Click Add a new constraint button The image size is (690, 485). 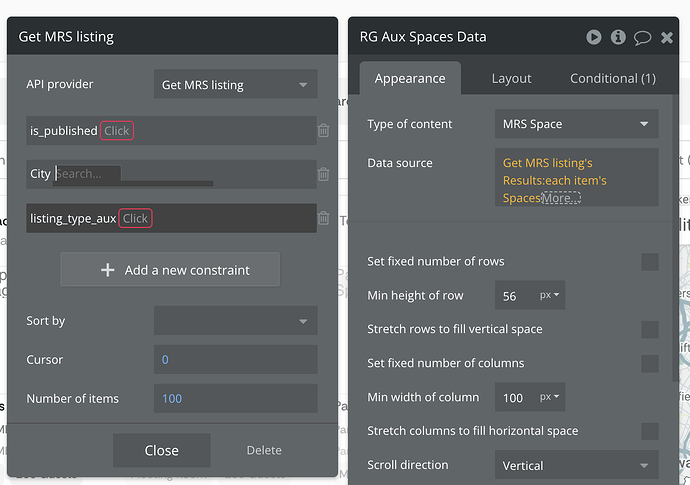170,270
